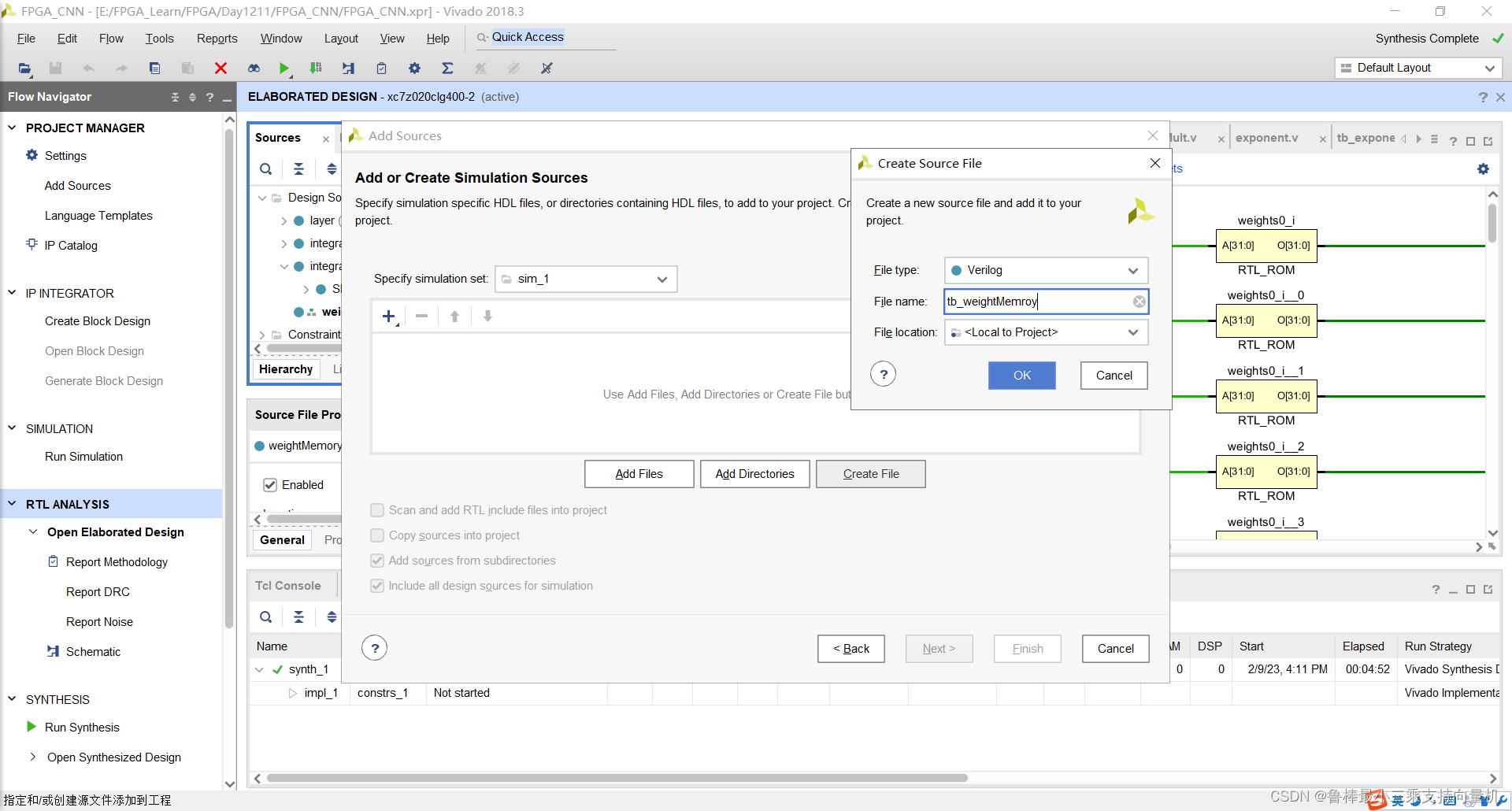The image size is (1512, 811).
Task: Select the Hierarchy tab
Action: (x=286, y=369)
